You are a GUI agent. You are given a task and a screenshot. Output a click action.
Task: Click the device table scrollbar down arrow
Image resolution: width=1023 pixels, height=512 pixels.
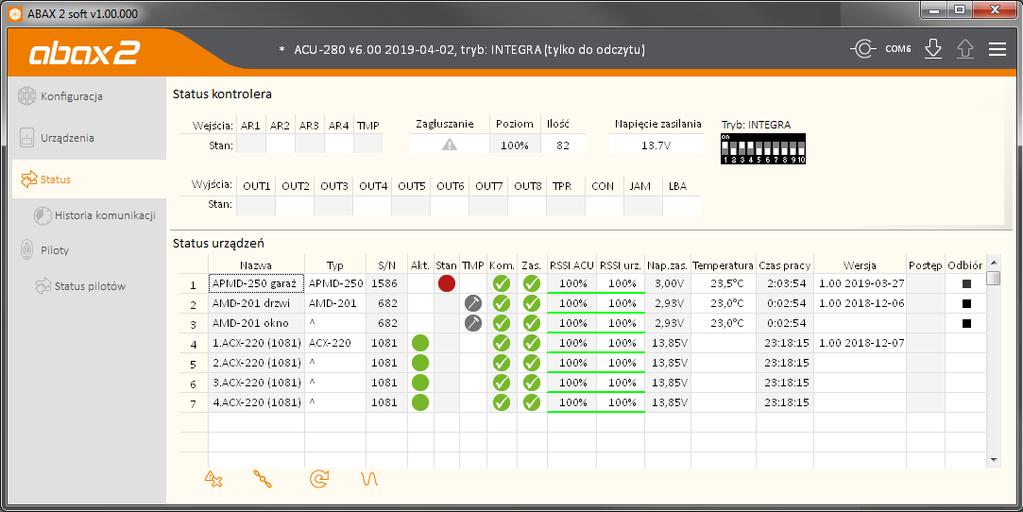pos(993,460)
